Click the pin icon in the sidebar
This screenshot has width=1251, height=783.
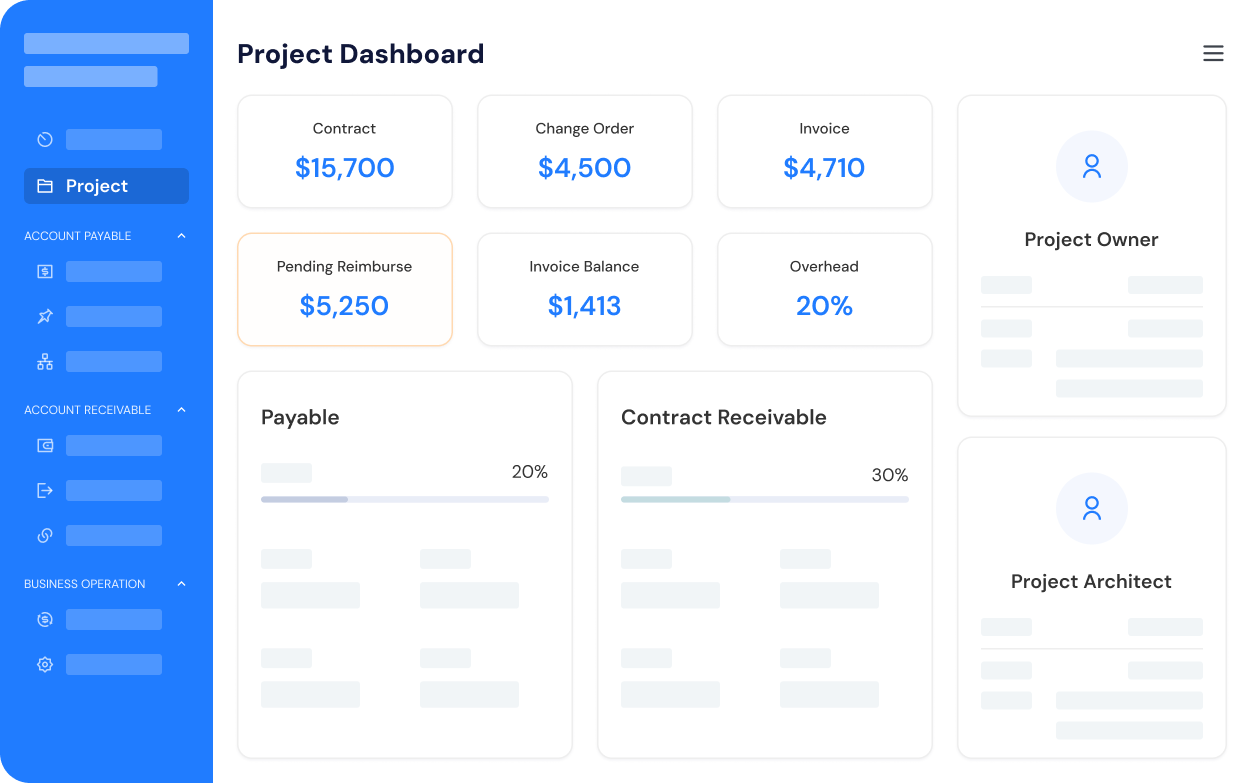coord(44,315)
